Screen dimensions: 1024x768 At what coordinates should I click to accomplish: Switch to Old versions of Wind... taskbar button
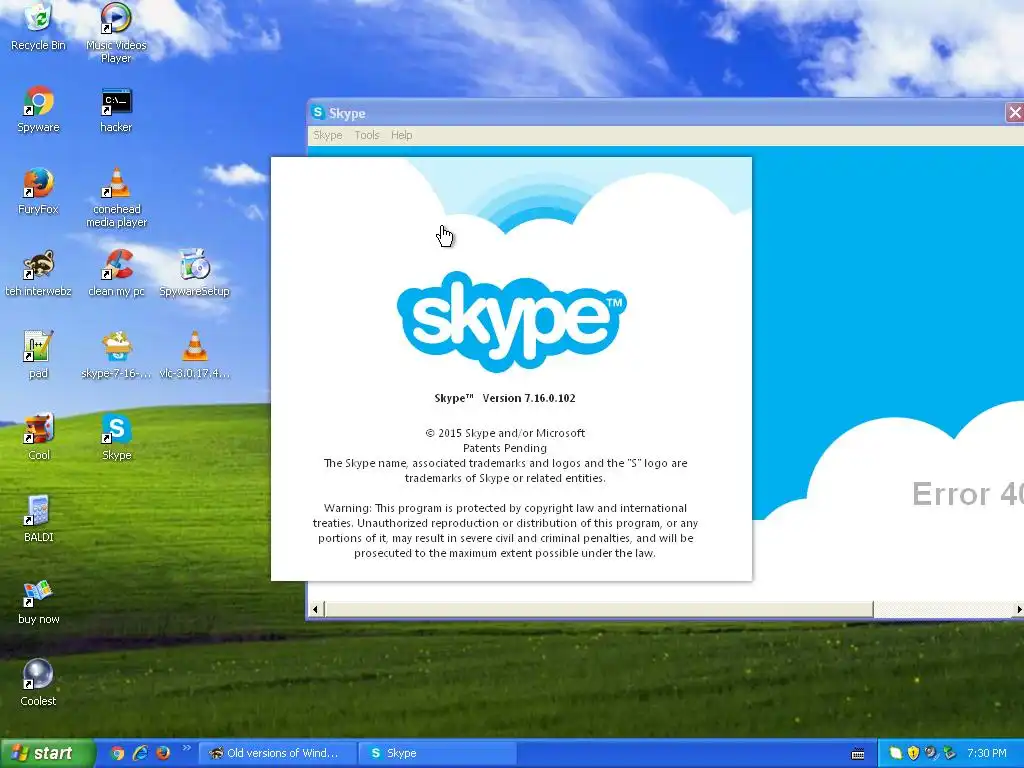(276, 753)
